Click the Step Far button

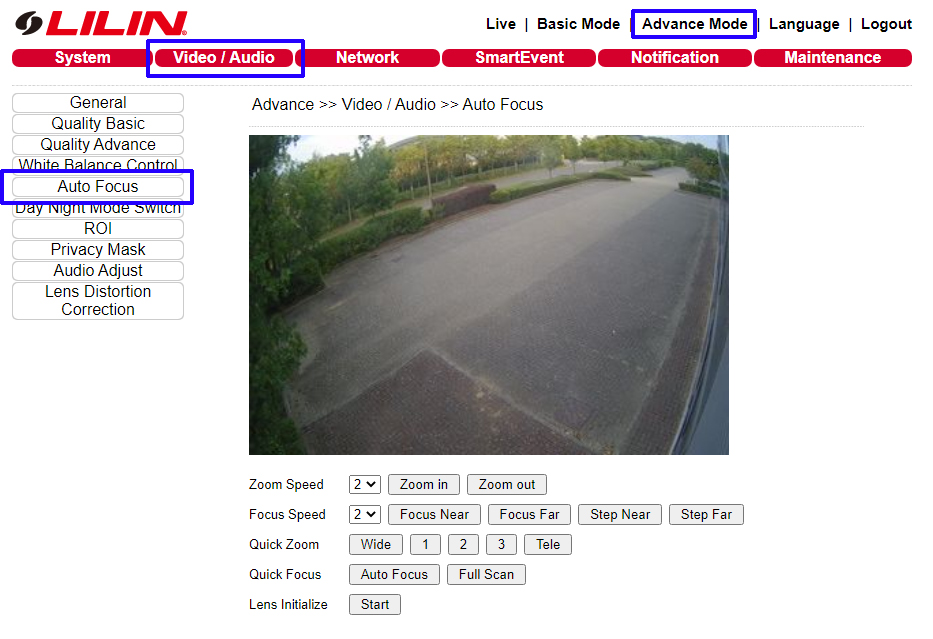coord(706,514)
